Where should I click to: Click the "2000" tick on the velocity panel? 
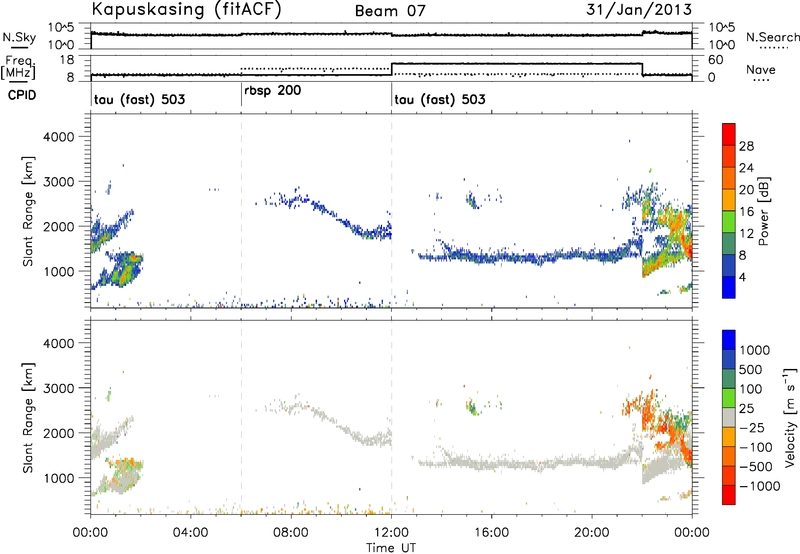pyautogui.click(x=58, y=433)
